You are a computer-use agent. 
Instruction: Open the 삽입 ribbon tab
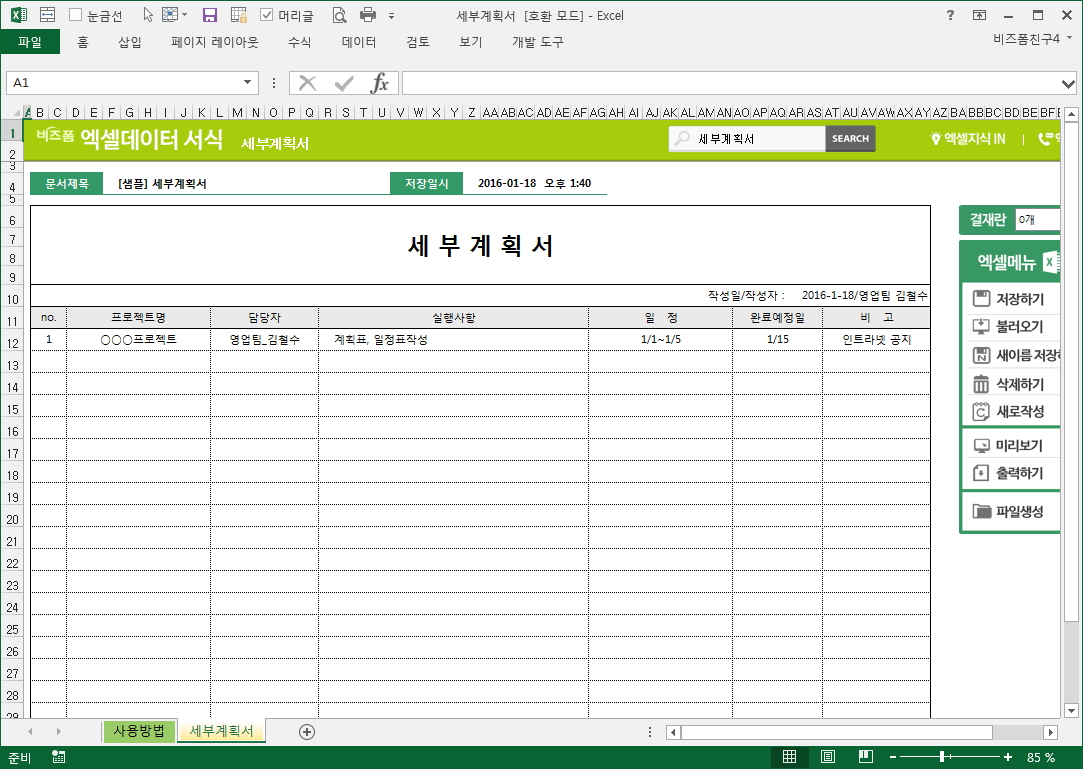pos(130,42)
